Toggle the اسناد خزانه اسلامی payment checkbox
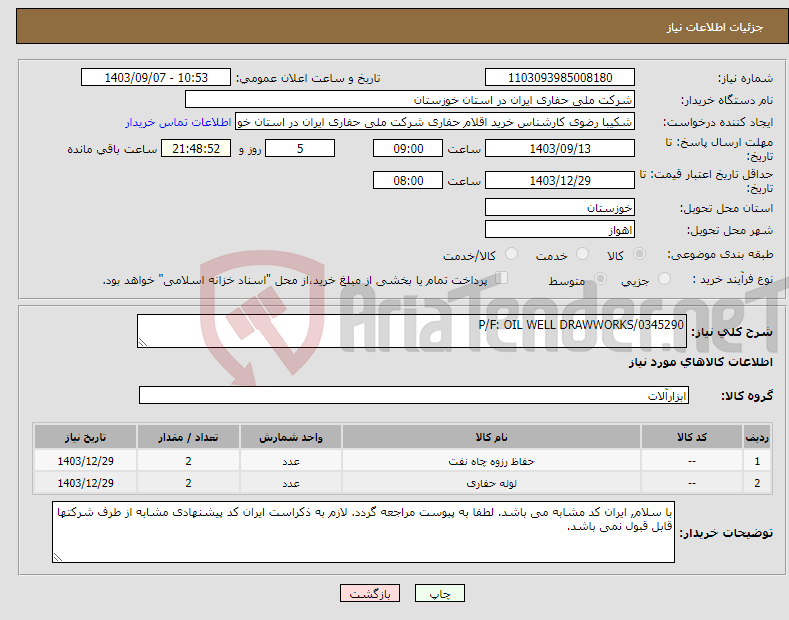This screenshot has height=620, width=789. coord(502,278)
